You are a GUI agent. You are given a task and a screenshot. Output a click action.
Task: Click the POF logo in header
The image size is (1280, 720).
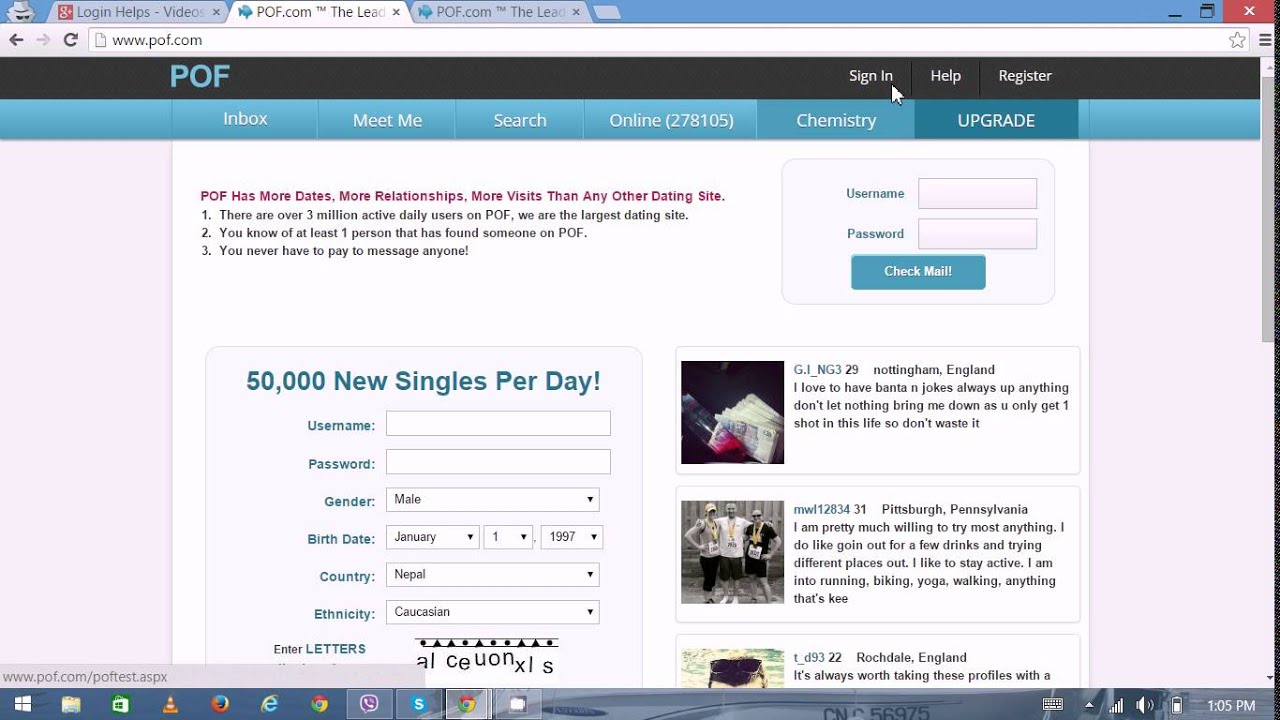point(200,76)
